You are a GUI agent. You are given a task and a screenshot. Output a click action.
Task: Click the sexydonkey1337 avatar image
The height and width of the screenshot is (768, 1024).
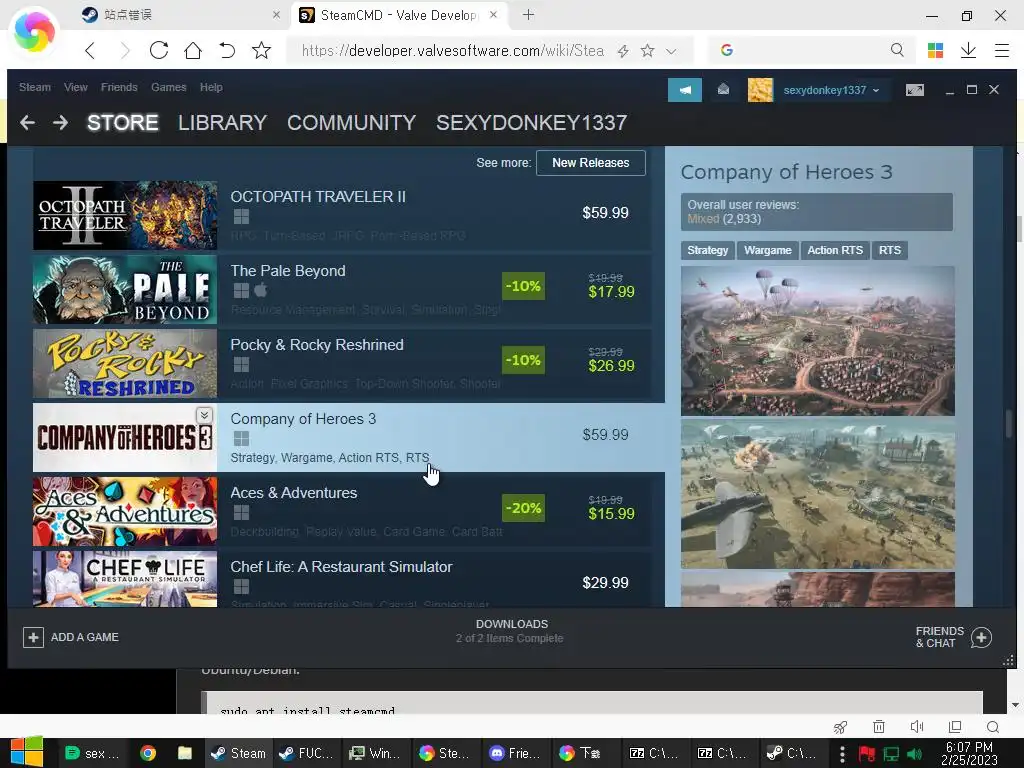tap(760, 90)
